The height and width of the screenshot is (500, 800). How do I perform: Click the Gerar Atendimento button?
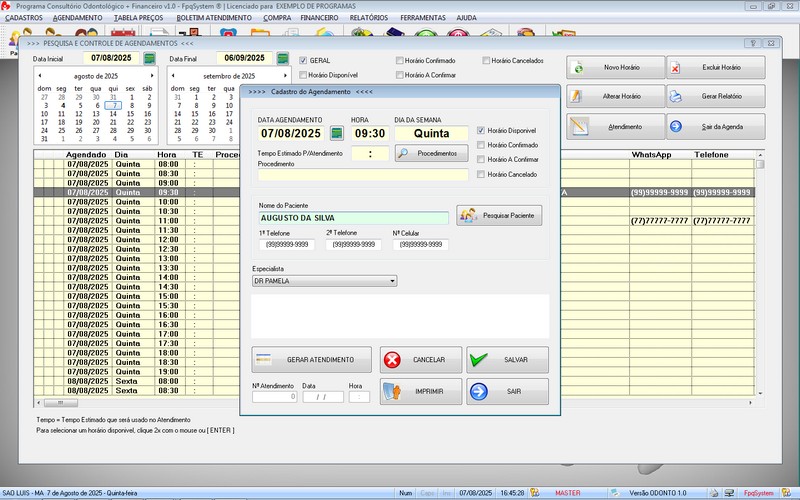coord(311,359)
